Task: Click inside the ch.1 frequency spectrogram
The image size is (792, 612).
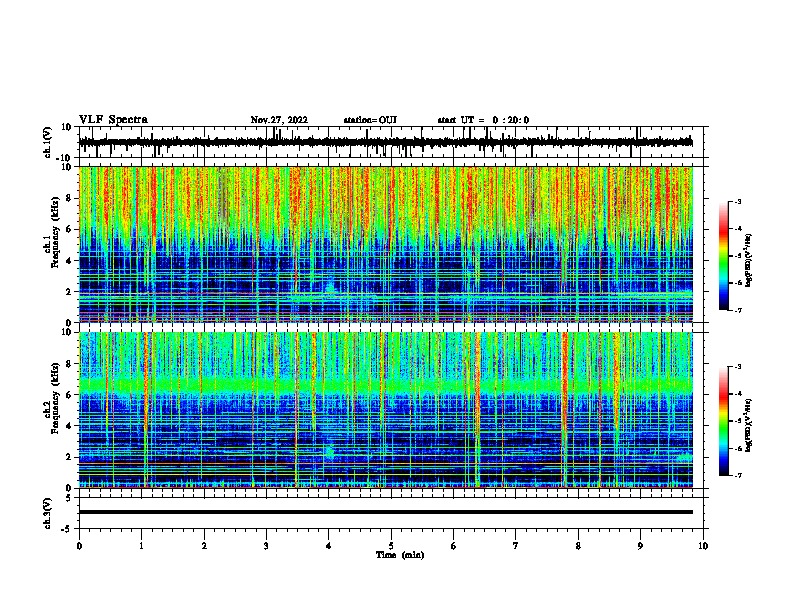Action: pyautogui.click(x=386, y=244)
